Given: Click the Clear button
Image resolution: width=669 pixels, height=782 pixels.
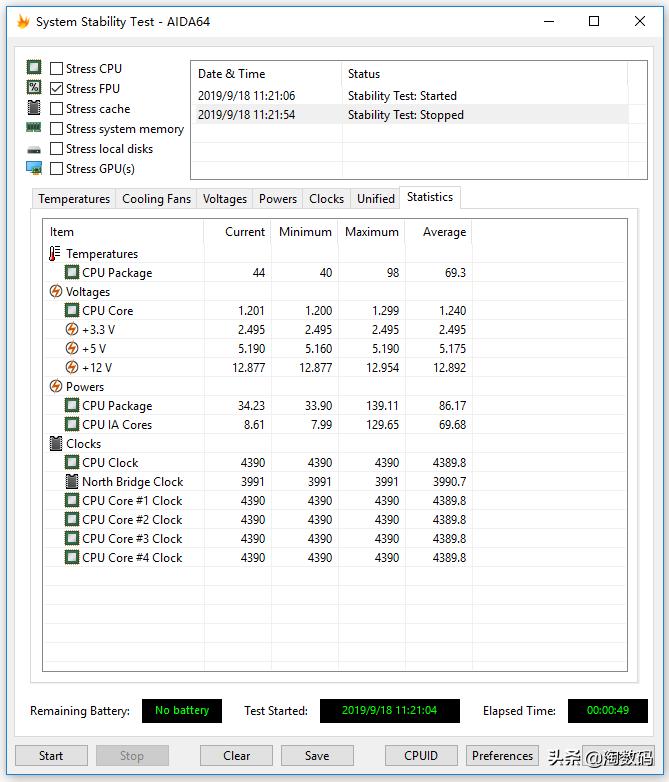Looking at the screenshot, I should point(236,756).
